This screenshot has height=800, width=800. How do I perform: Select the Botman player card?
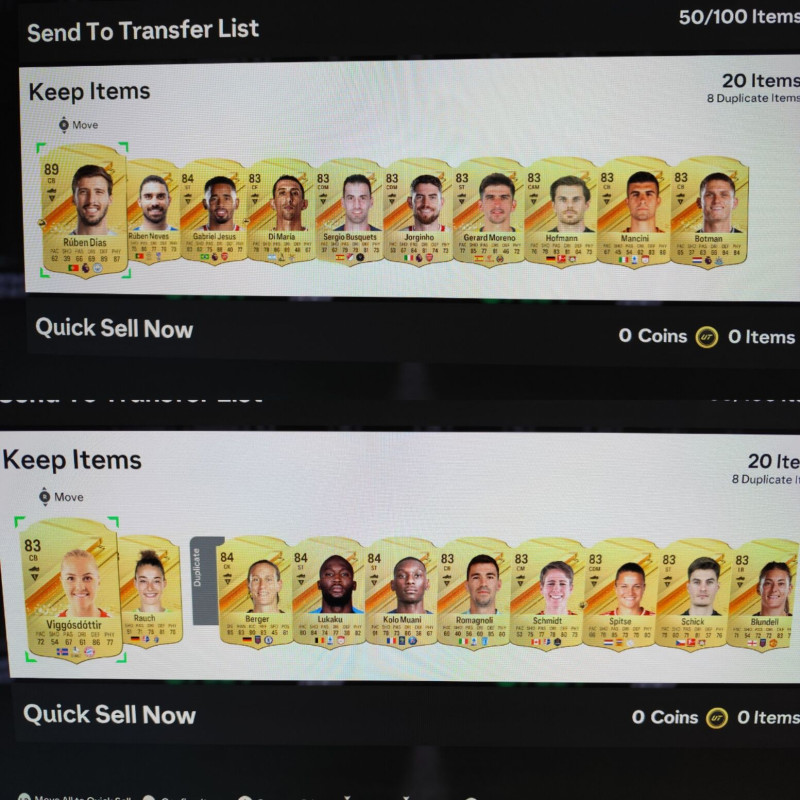click(x=709, y=211)
